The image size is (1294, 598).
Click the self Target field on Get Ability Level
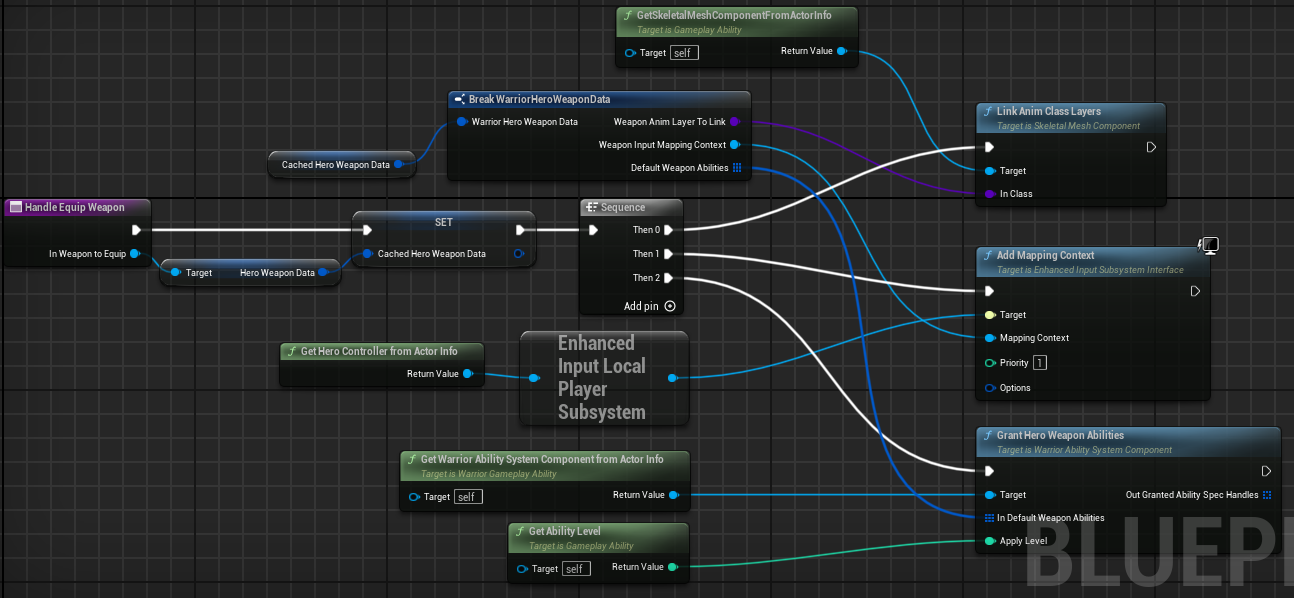pyautogui.click(x=576, y=569)
